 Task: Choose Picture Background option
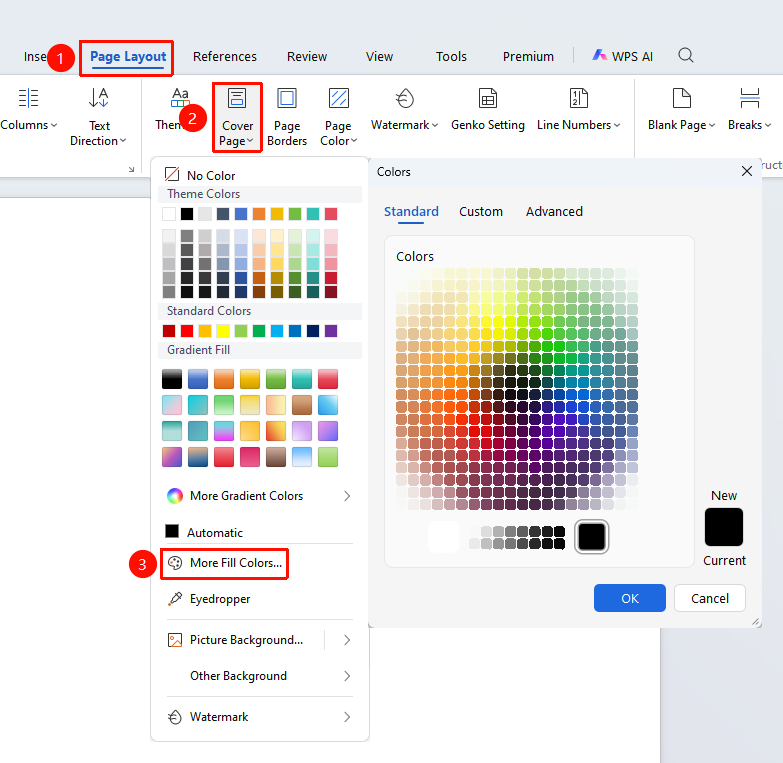235,640
